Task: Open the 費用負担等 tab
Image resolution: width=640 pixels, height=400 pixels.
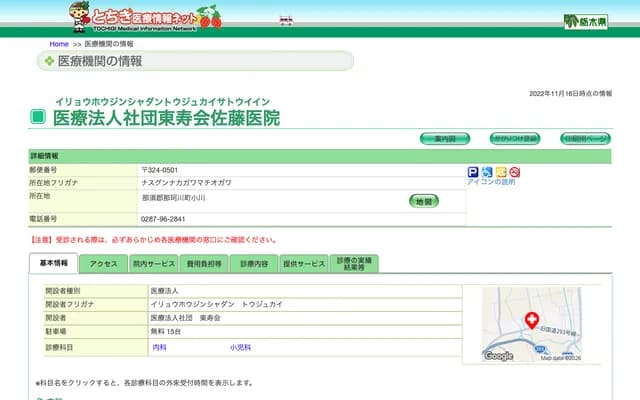Action: pyautogui.click(x=204, y=264)
